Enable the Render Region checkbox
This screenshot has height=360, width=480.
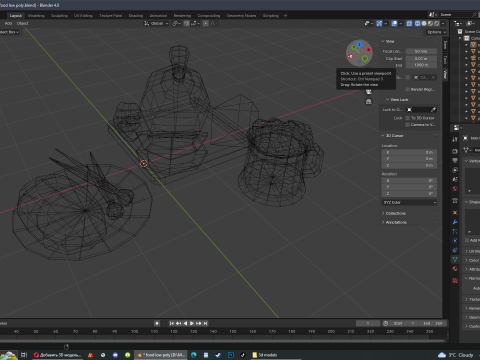pyautogui.click(x=407, y=89)
